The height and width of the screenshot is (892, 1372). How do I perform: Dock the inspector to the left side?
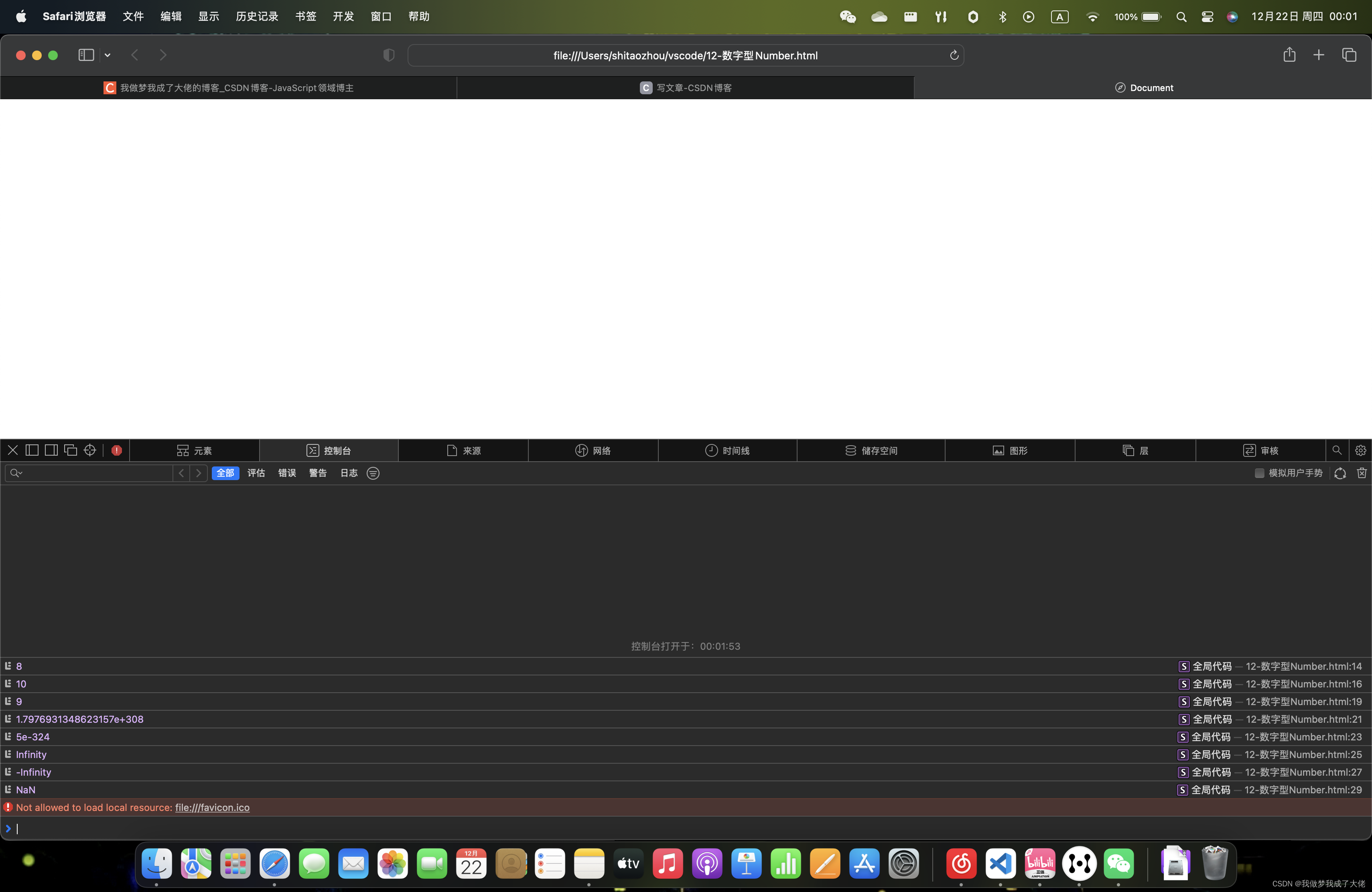pos(32,450)
